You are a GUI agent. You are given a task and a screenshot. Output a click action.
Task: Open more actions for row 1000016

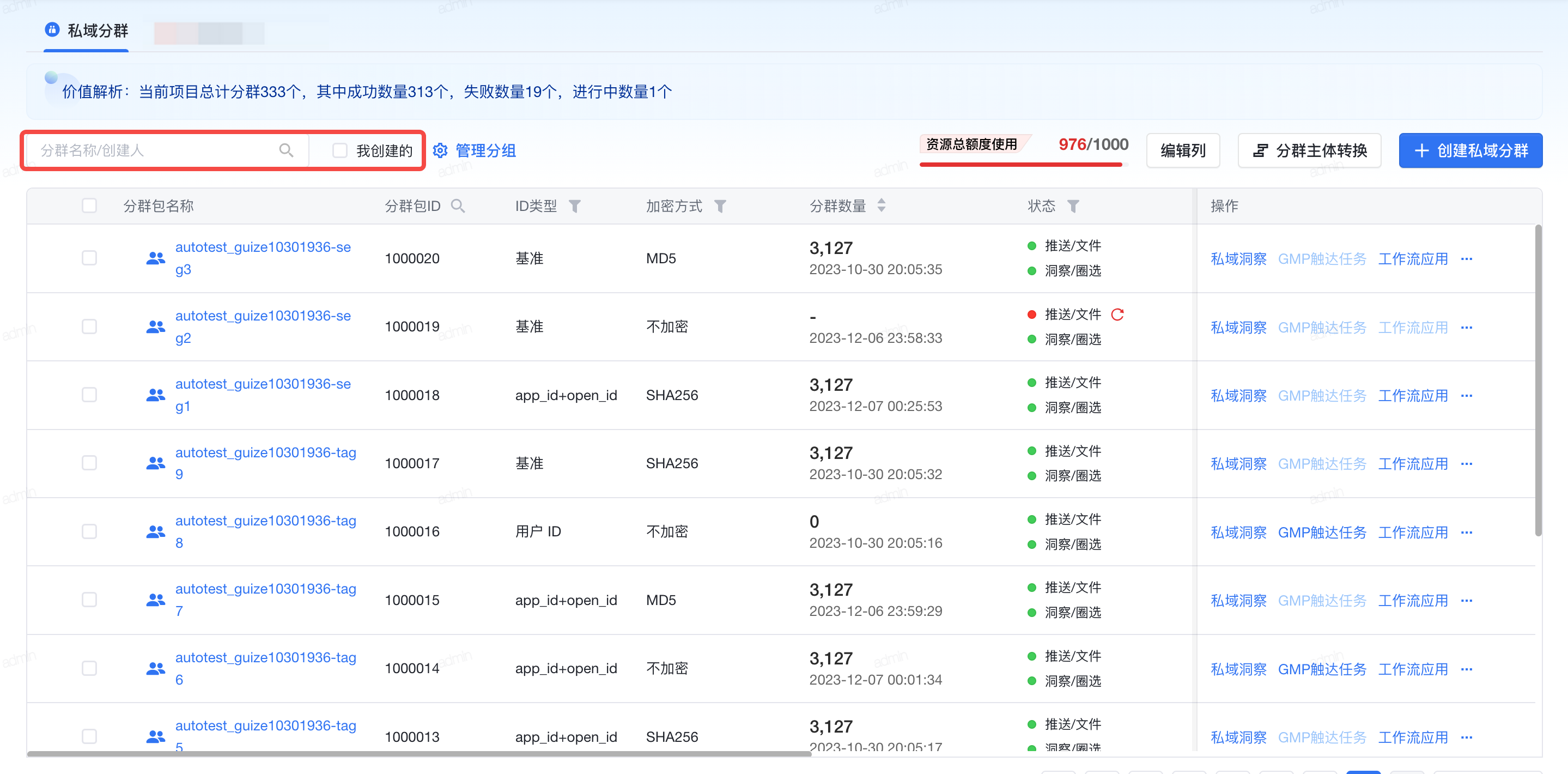tap(1466, 532)
